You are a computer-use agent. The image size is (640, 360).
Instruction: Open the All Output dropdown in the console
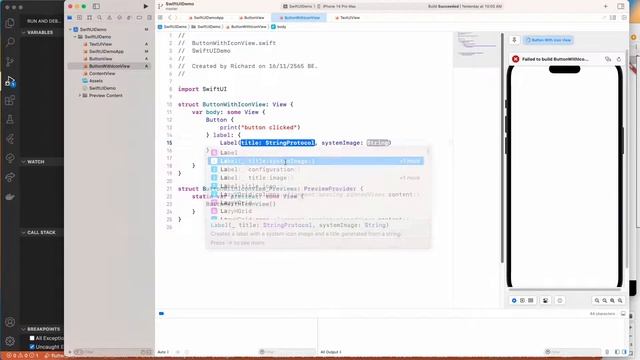pyautogui.click(x=331, y=352)
